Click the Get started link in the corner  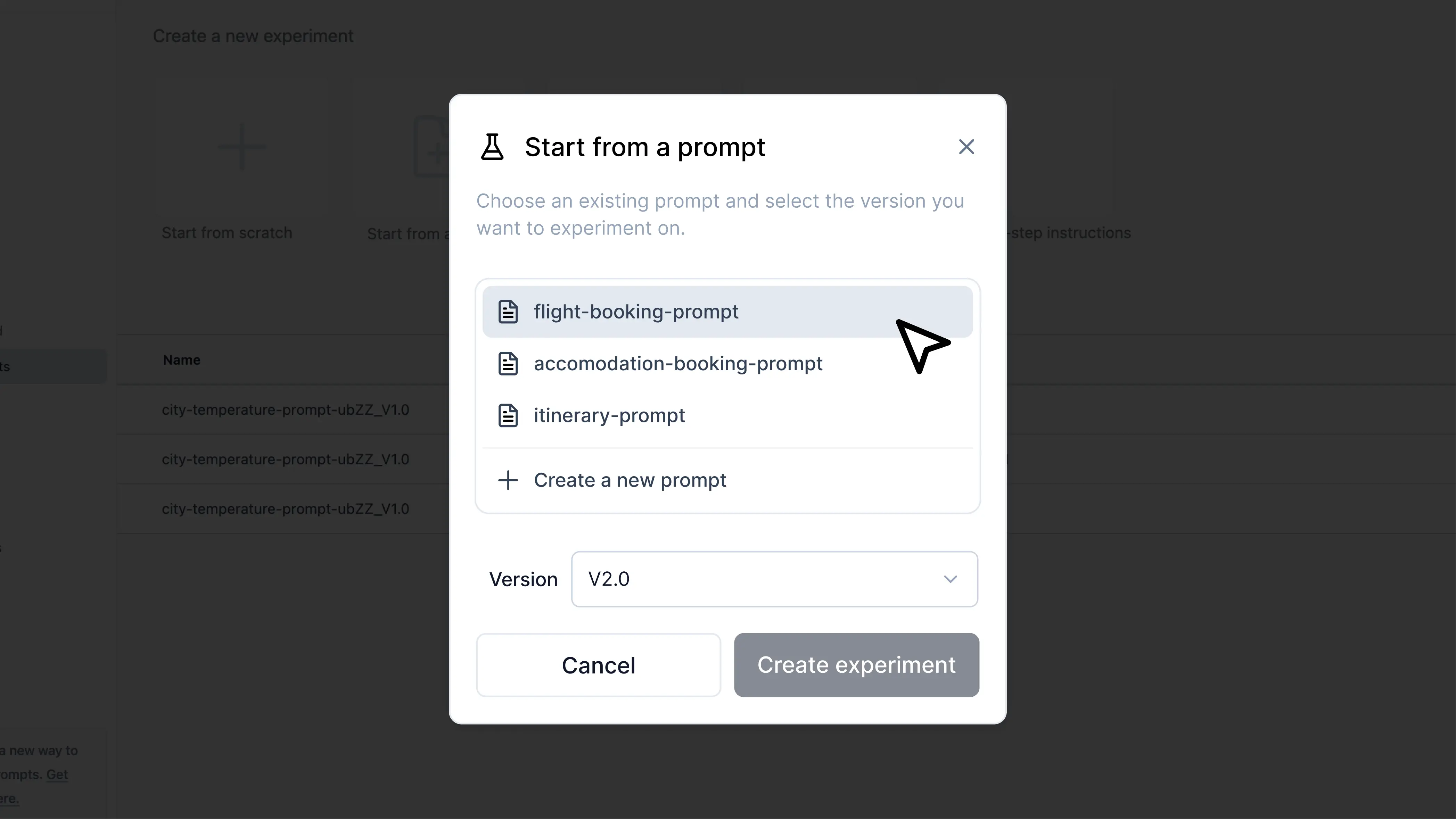[57, 774]
